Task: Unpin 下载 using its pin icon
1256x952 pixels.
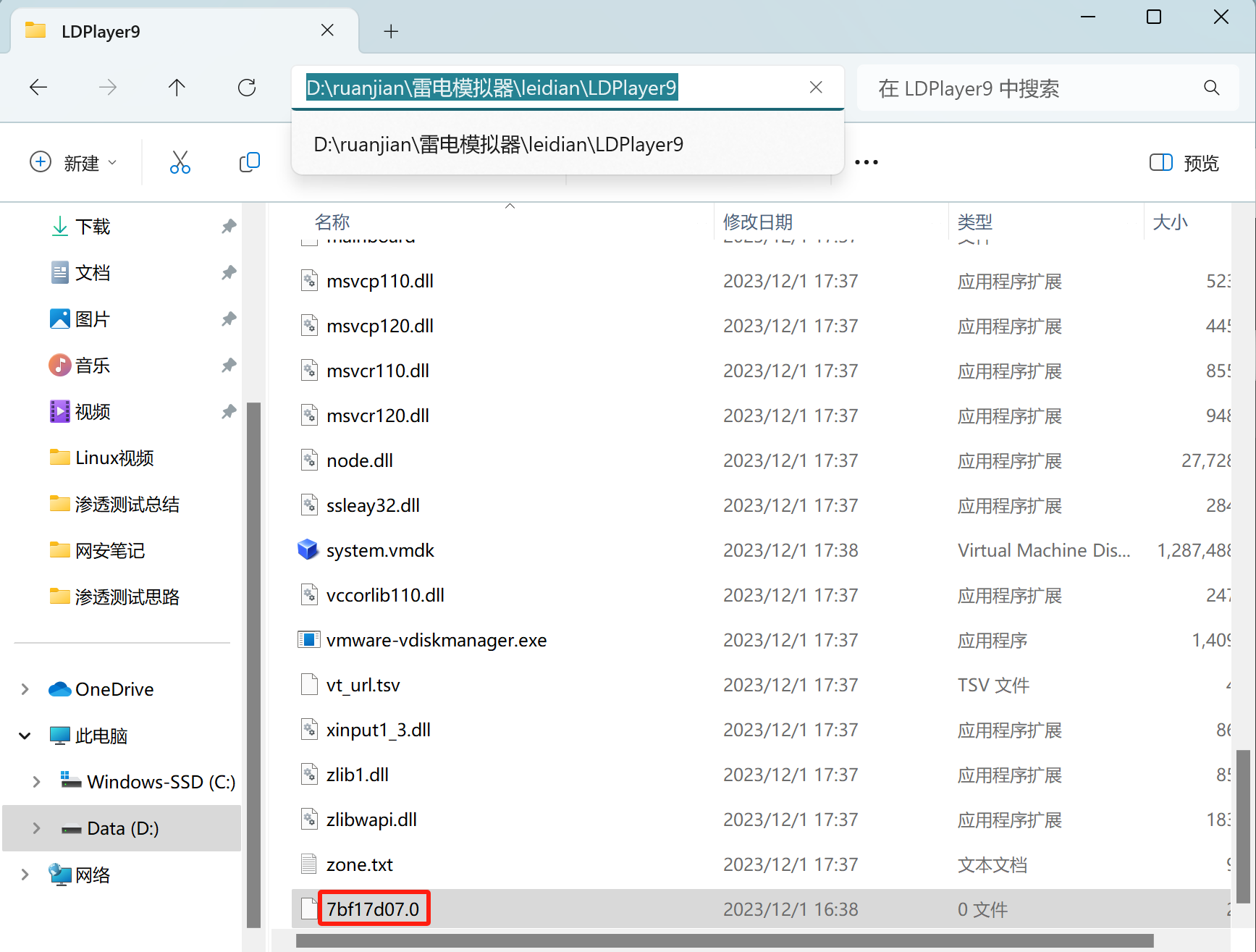Action: click(229, 227)
